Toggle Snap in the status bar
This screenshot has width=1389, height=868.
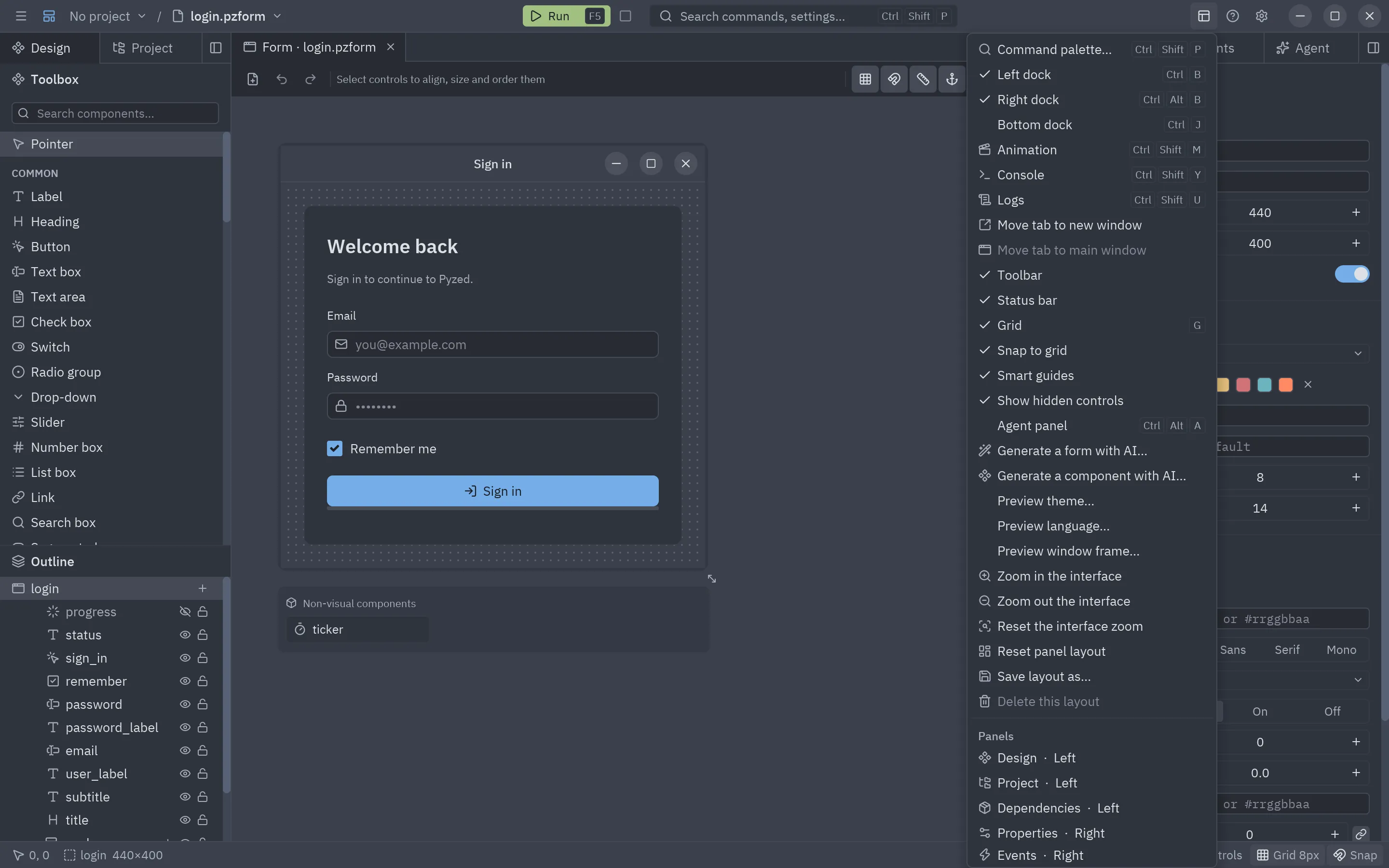(1355, 855)
